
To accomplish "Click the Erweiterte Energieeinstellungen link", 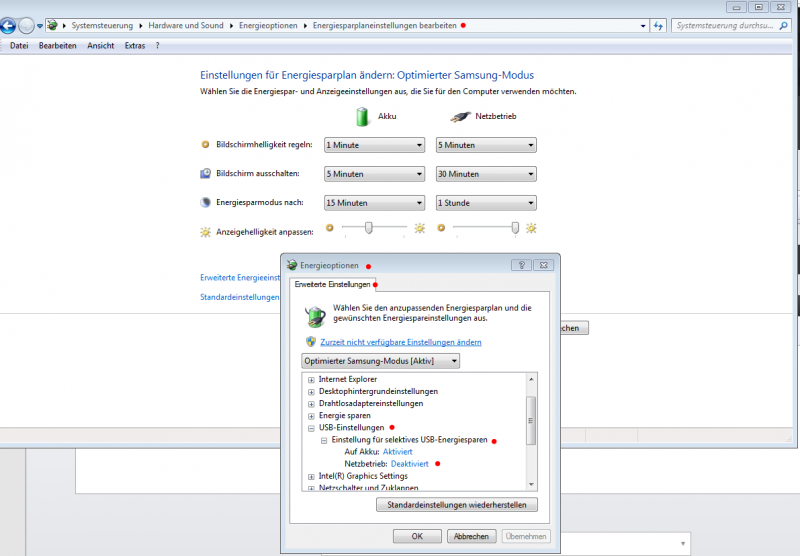I will 240,277.
